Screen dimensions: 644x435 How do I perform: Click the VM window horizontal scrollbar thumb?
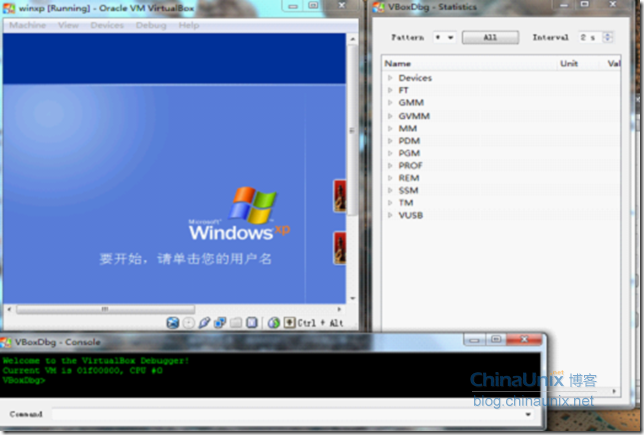(x=106, y=309)
